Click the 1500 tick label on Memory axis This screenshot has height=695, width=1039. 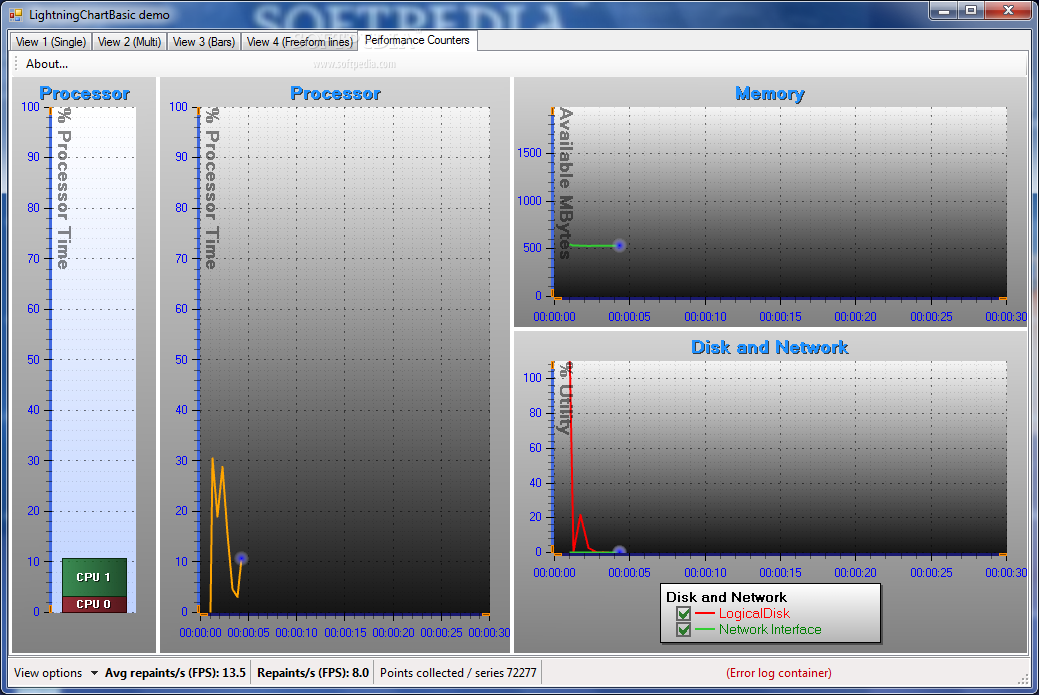point(529,152)
